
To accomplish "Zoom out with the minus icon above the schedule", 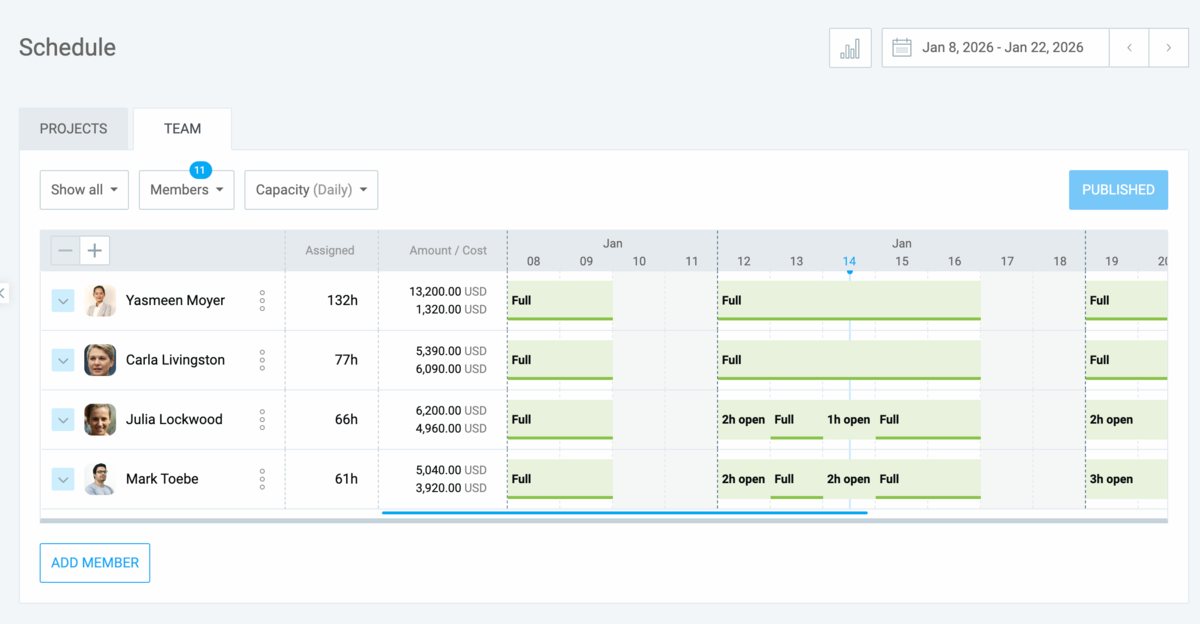I will point(66,250).
